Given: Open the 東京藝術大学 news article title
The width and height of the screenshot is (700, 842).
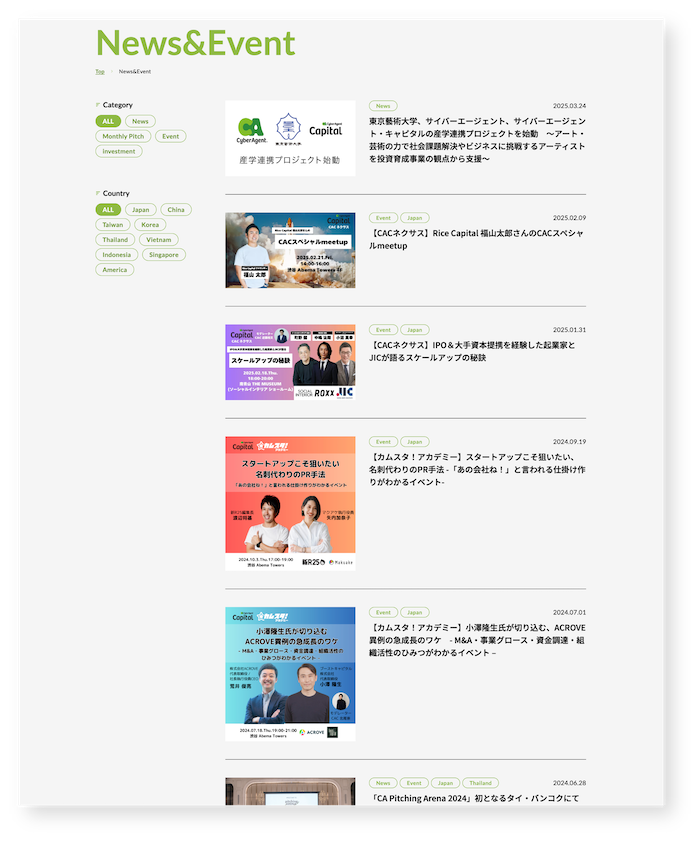Looking at the screenshot, I should point(477,140).
